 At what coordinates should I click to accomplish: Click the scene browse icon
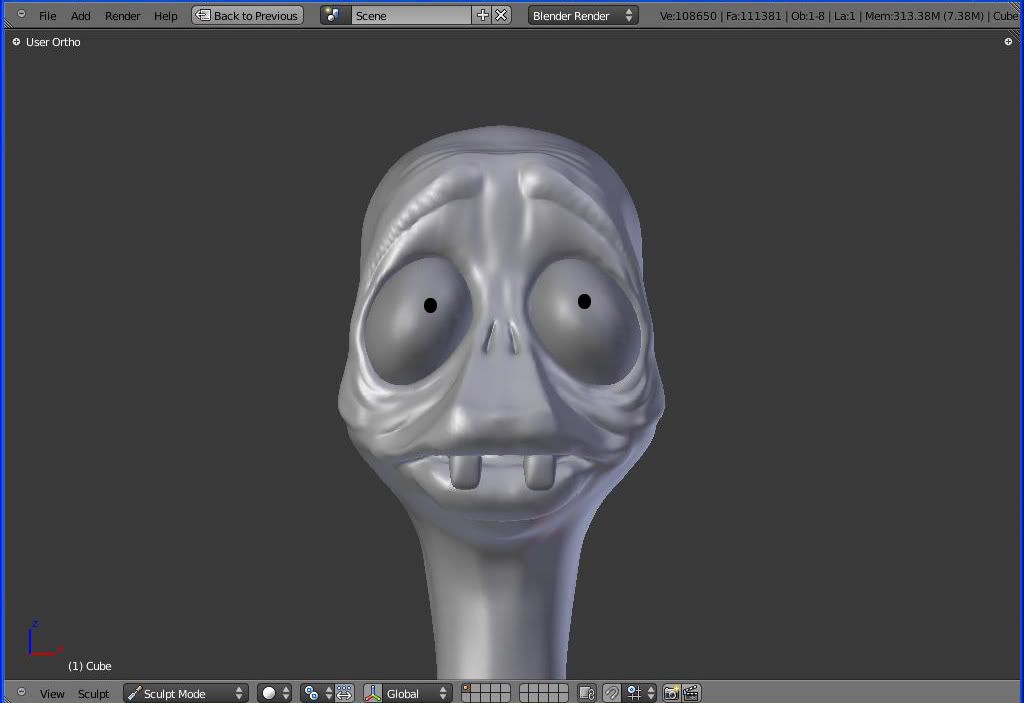(x=334, y=15)
